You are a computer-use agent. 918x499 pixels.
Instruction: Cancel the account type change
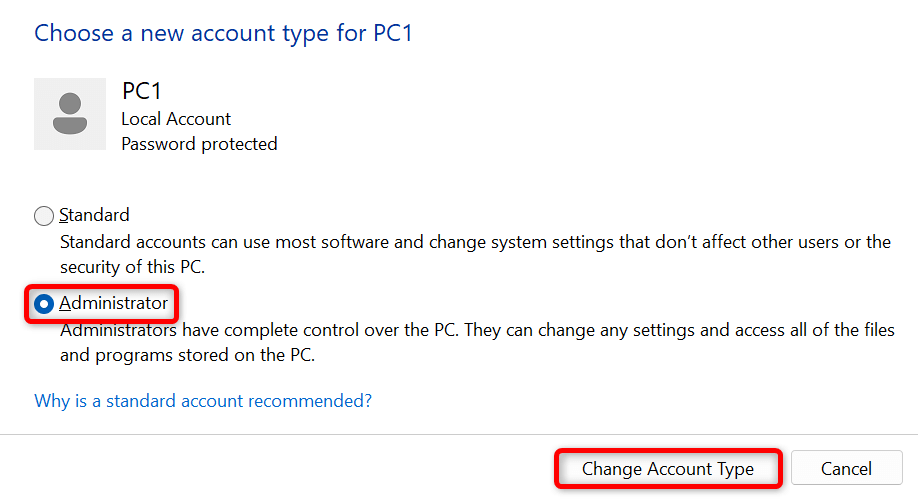846,468
